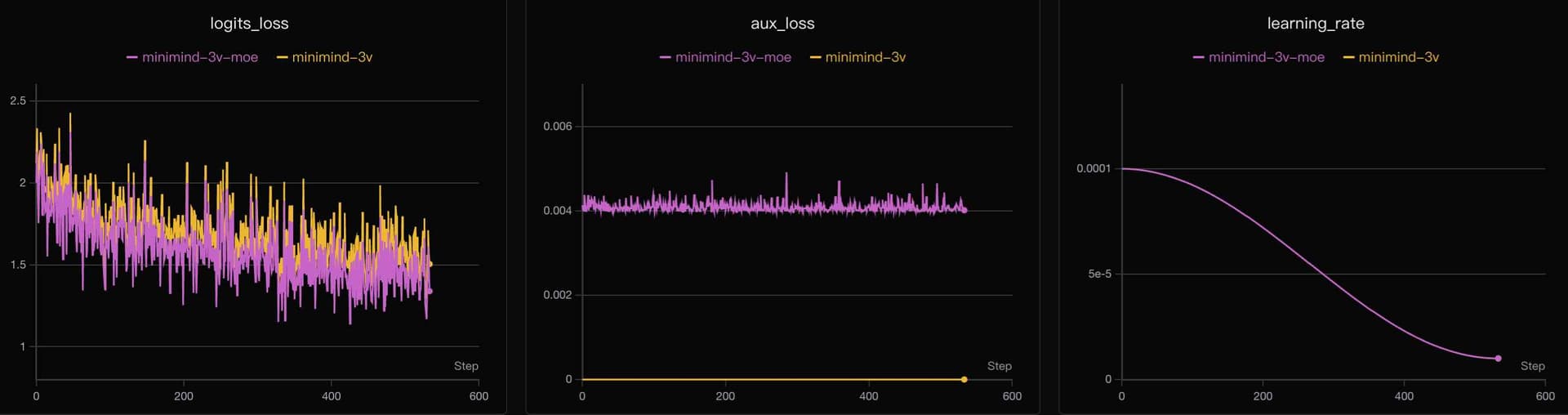The height and width of the screenshot is (415, 1568).
Task: Click purple endpoint dot on learning_rate curve
Action: point(1498,359)
